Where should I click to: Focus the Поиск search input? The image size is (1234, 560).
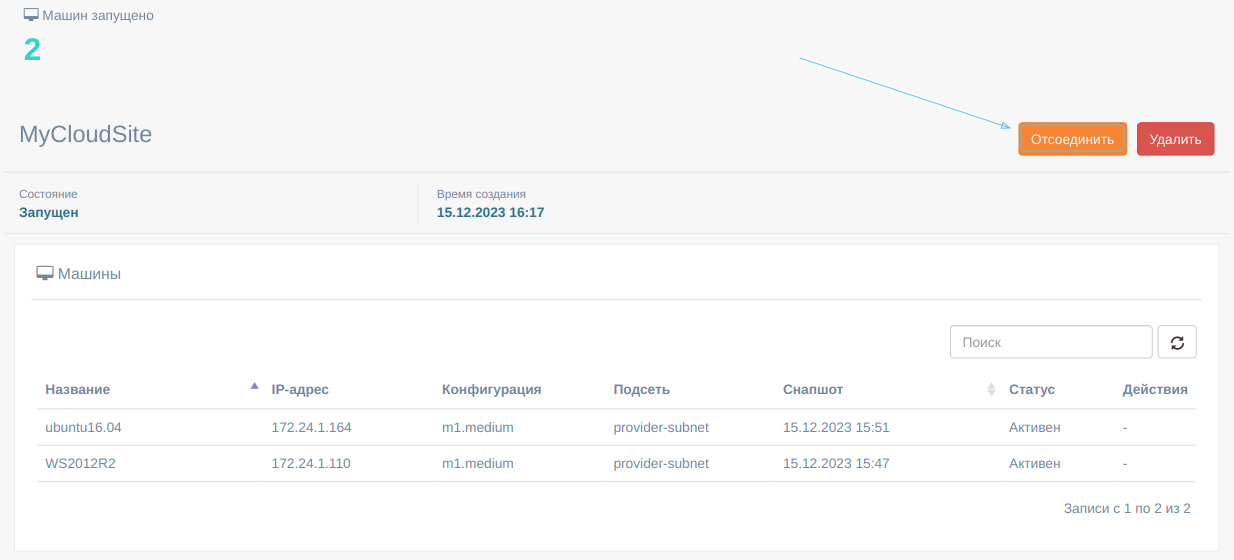click(x=1051, y=342)
